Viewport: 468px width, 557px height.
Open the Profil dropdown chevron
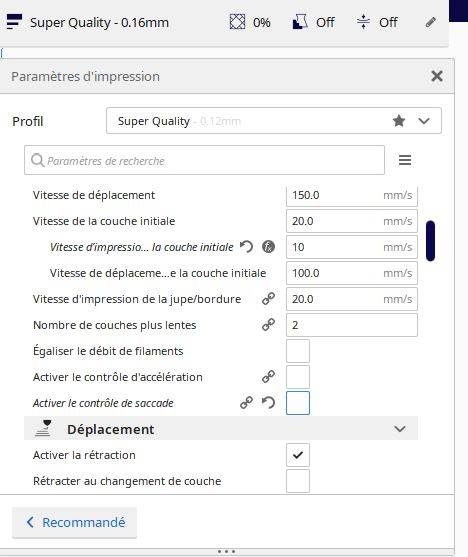coord(424,121)
